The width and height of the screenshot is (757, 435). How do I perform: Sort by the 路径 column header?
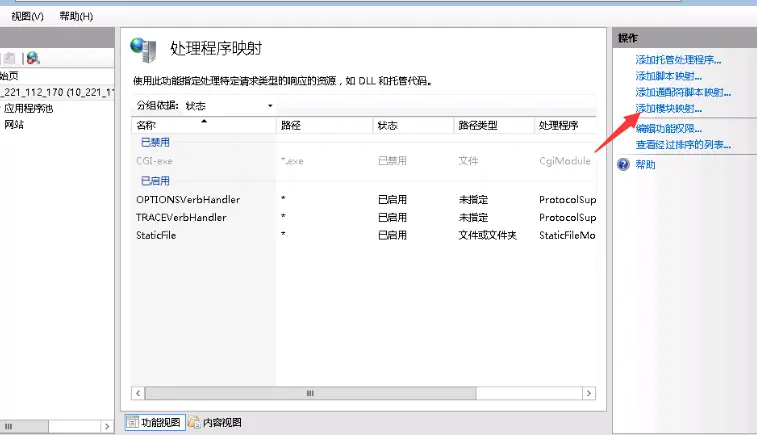click(324, 126)
